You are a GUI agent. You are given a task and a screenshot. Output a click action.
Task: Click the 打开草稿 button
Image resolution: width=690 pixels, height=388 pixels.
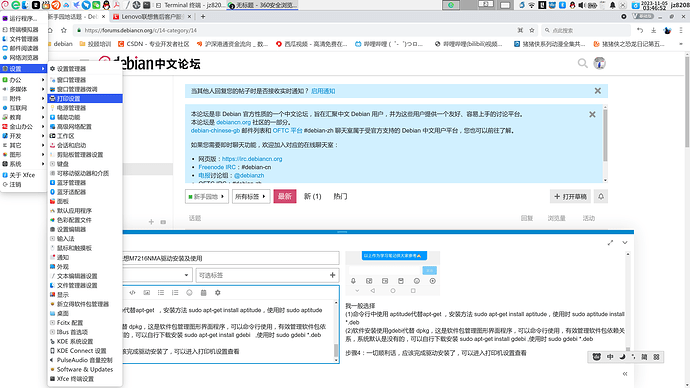[570, 197]
